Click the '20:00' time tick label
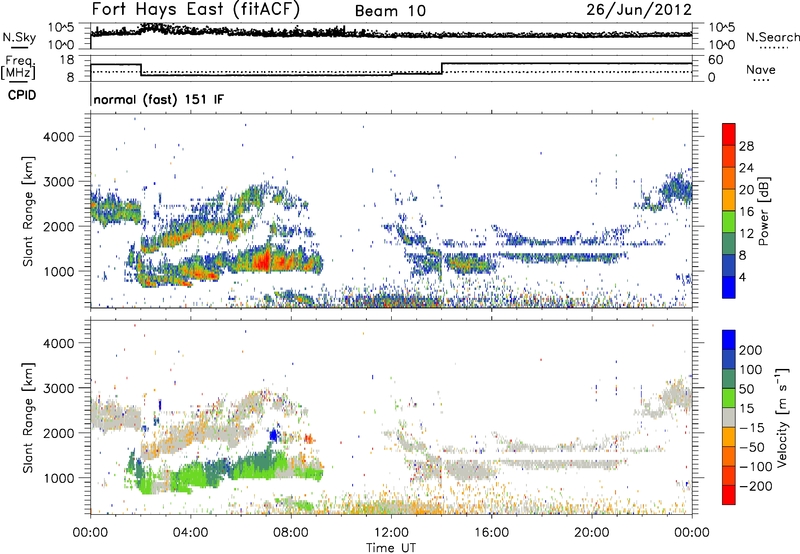 592,533
